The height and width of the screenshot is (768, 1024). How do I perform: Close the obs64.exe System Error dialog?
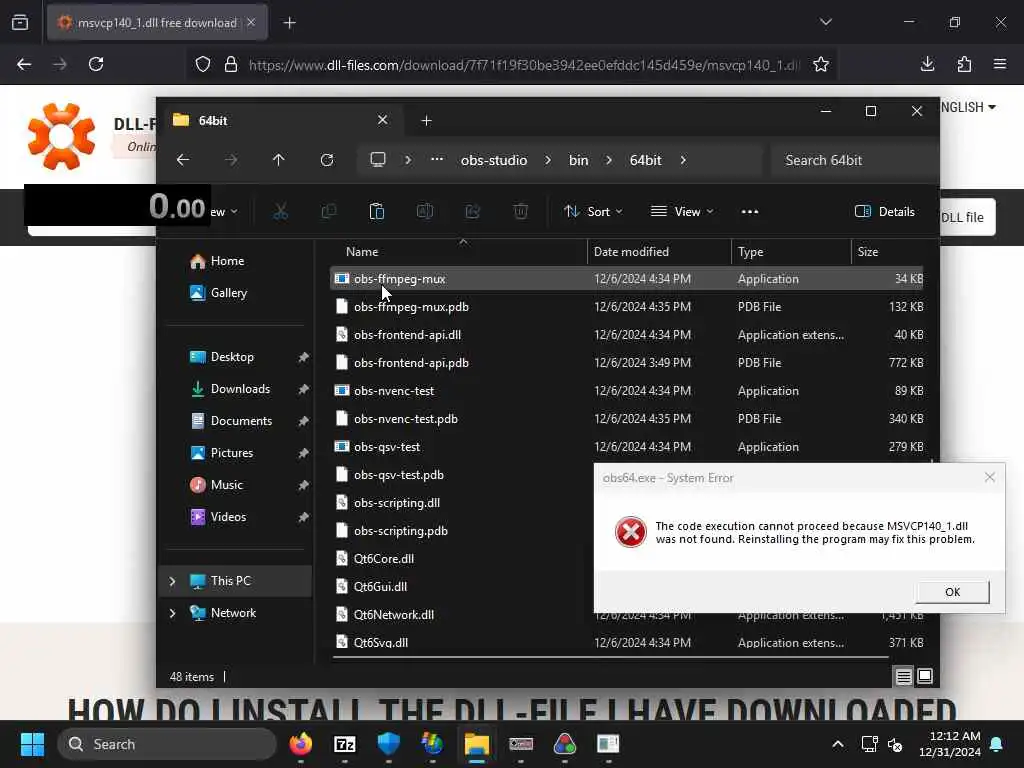tap(989, 477)
